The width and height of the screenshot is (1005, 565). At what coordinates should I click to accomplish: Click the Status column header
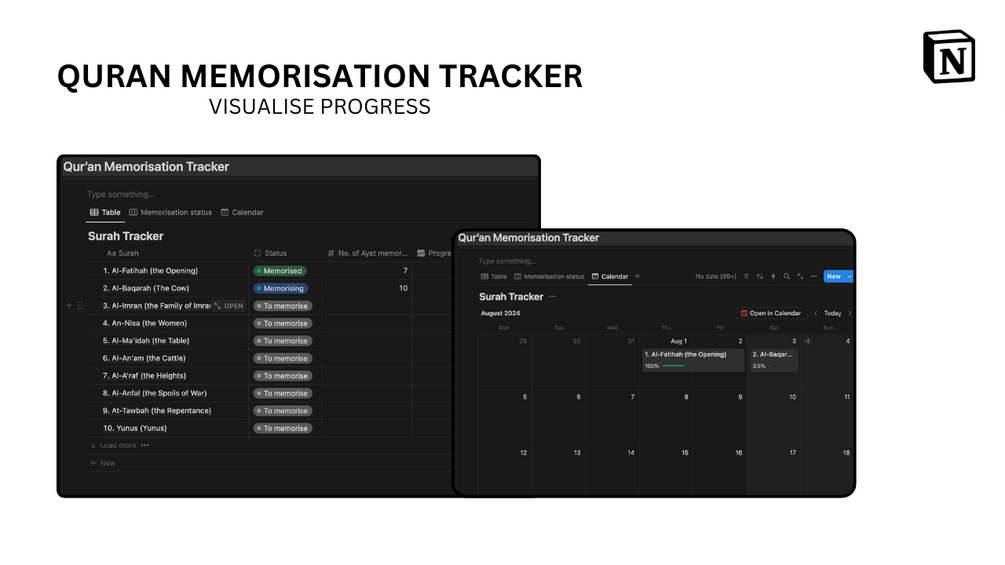(x=270, y=254)
